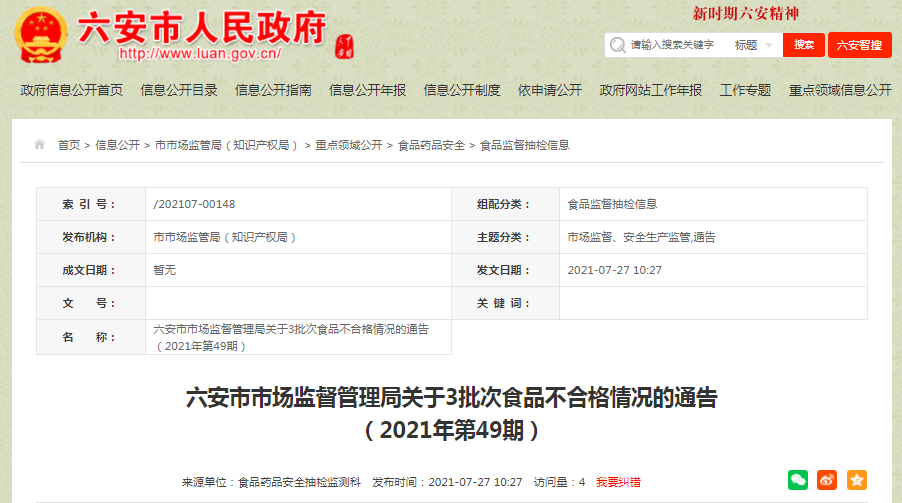Click the red seal stamp beside title
Viewport: 902px width, 503px height.
[345, 47]
